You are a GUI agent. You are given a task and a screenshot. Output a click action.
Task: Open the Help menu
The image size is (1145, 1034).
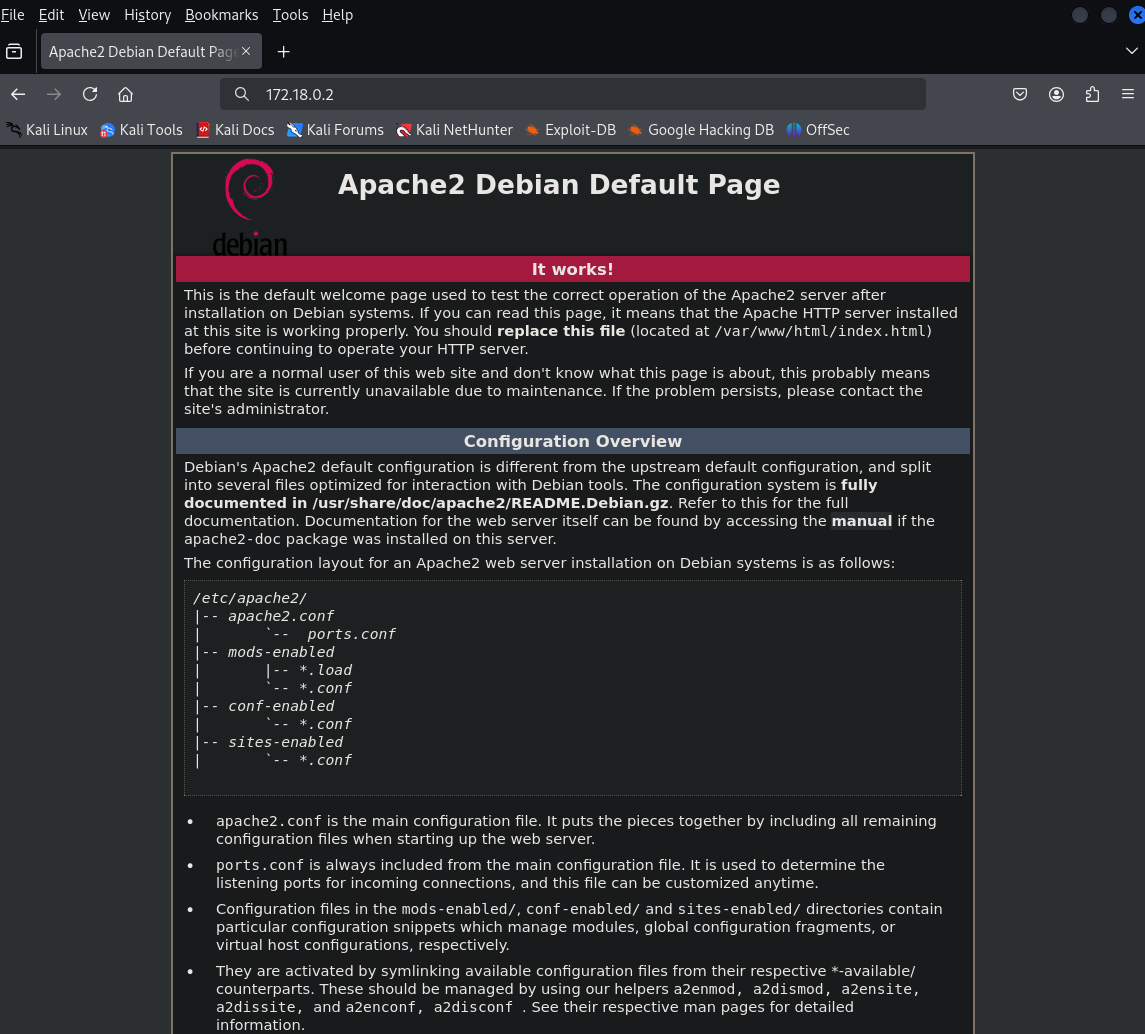[x=337, y=15]
